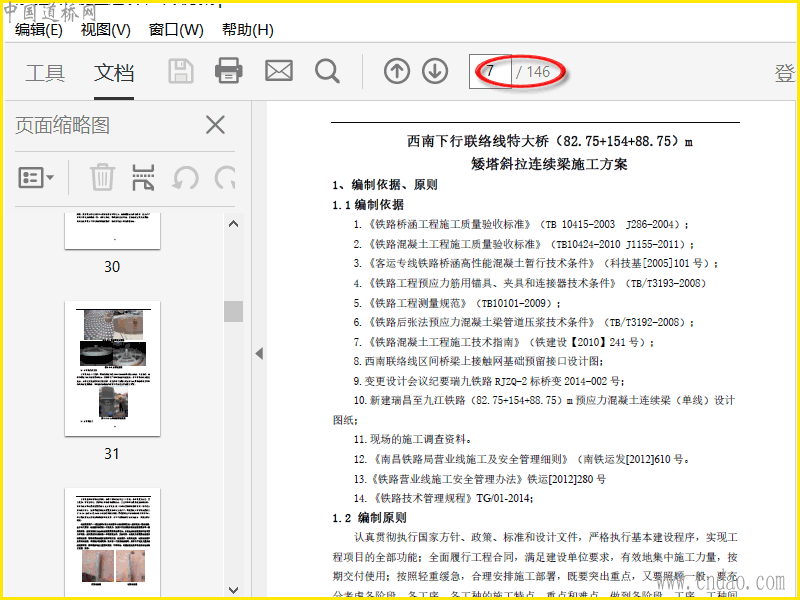Image resolution: width=800 pixels, height=600 pixels.
Task: Select the page 31 thumbnail
Action: pyautogui.click(x=112, y=368)
